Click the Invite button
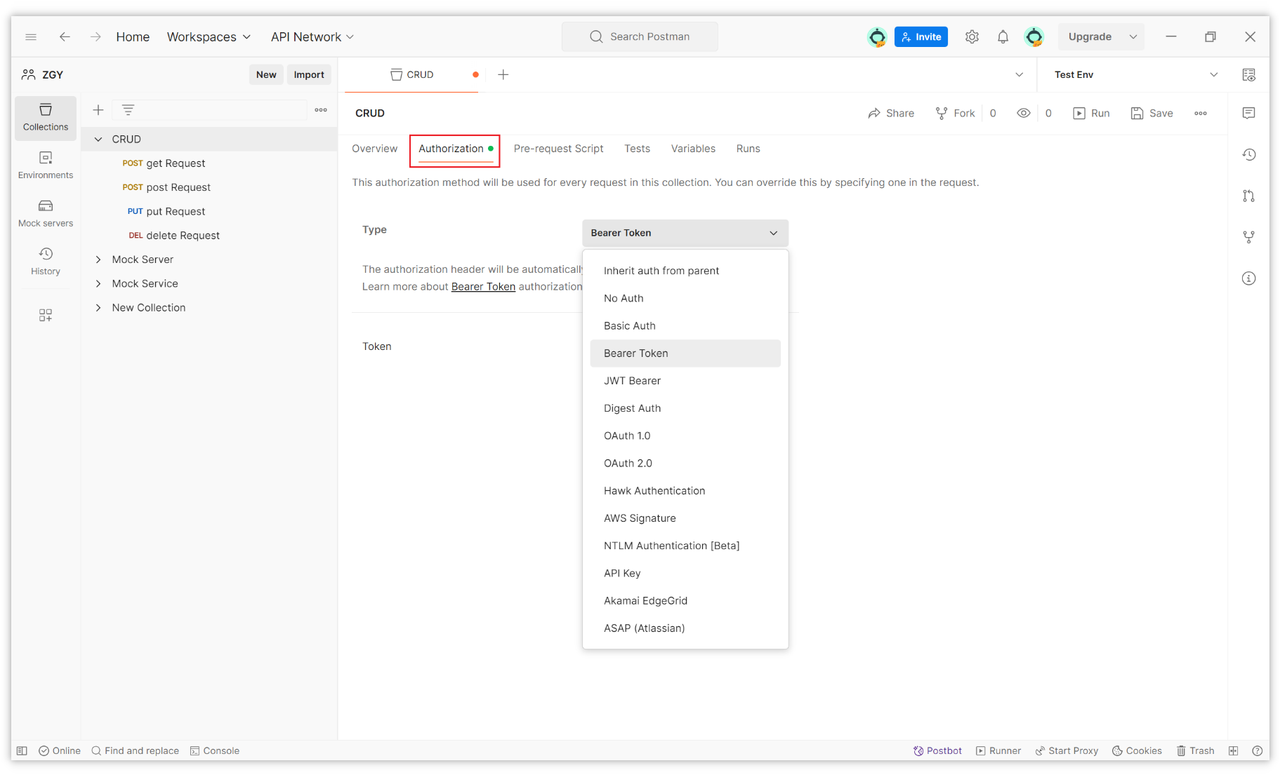 coord(921,37)
